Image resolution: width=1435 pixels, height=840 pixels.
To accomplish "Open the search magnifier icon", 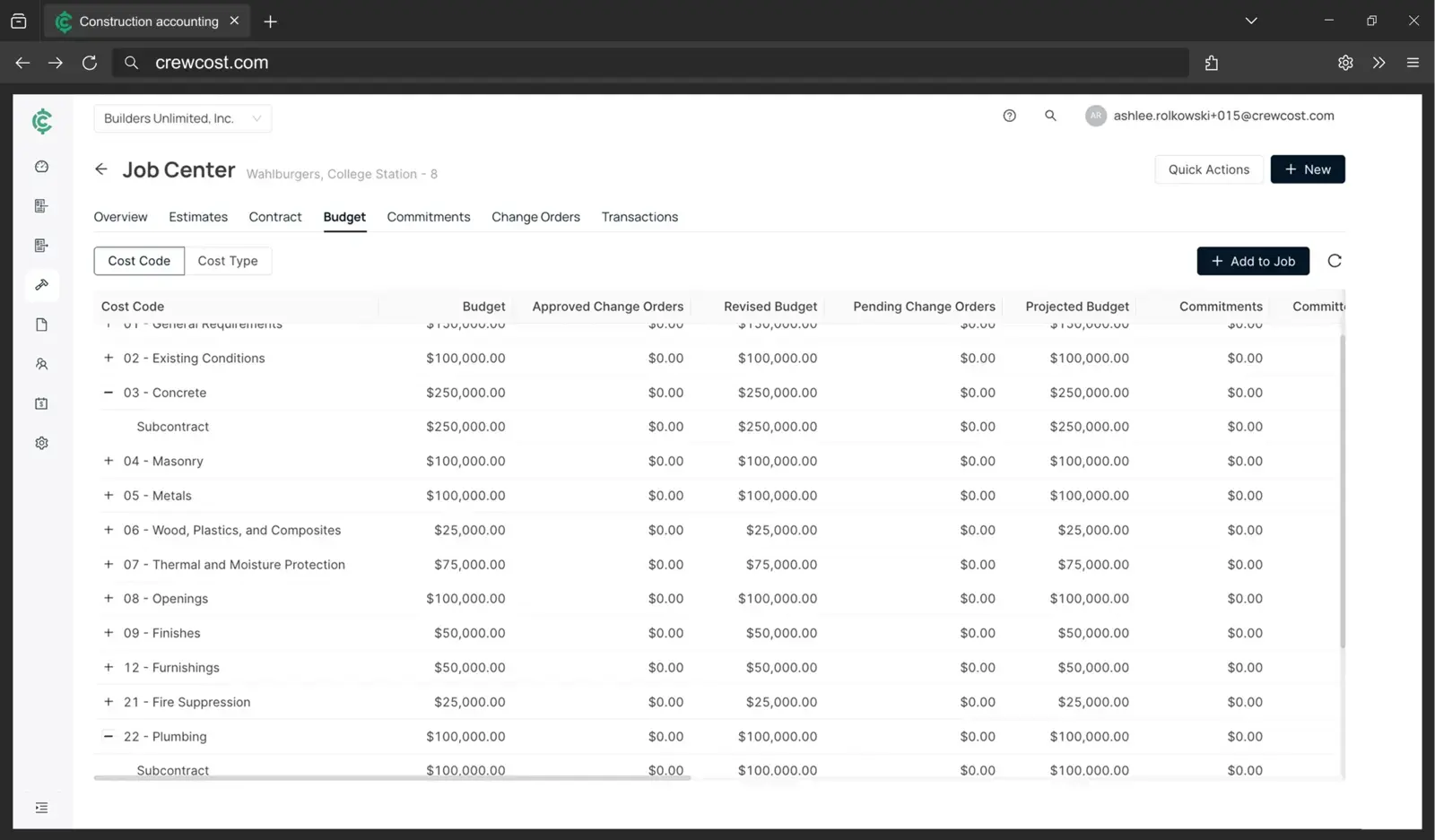I will pos(1050,116).
